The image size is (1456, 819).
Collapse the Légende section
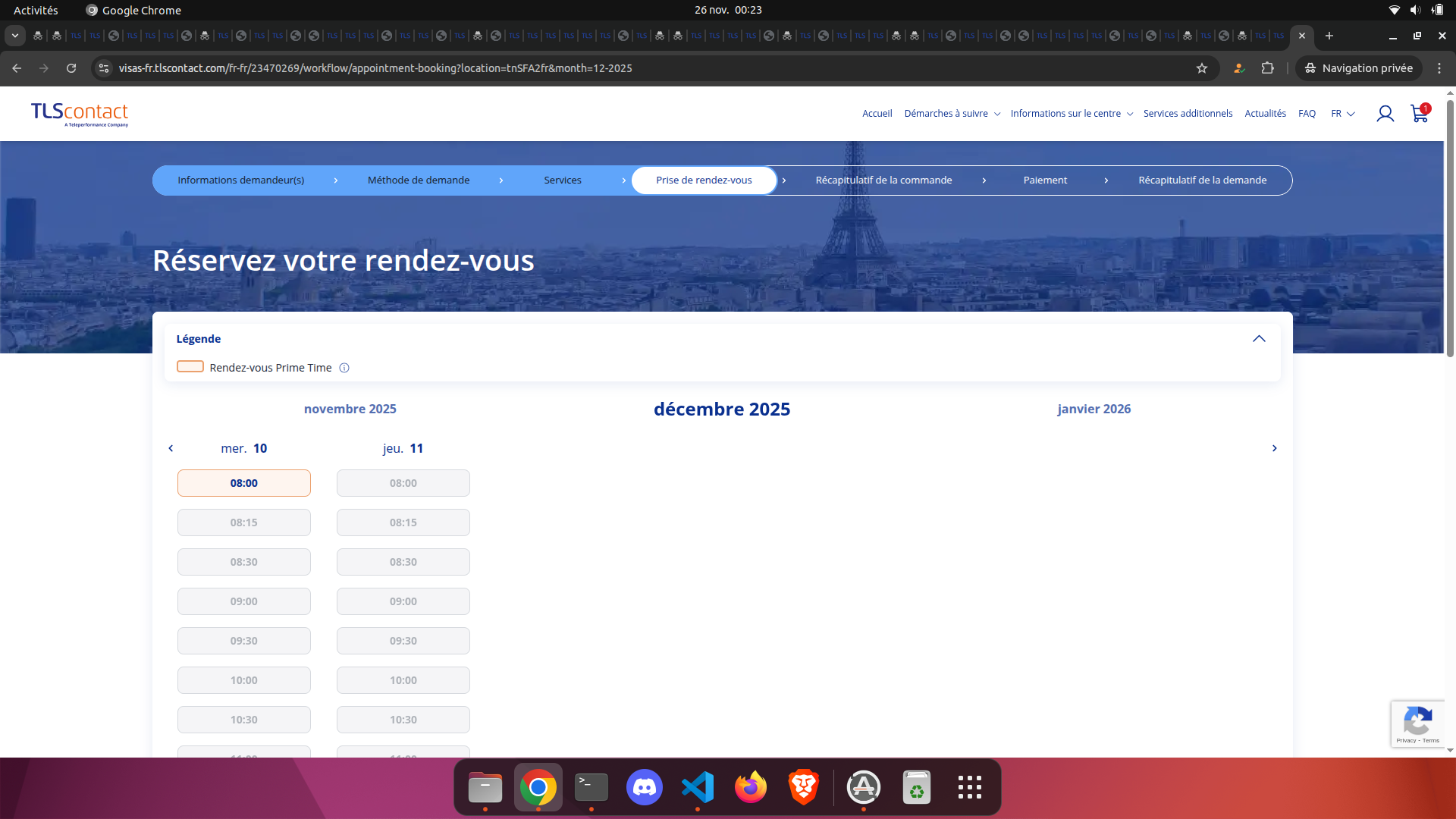tap(1260, 339)
